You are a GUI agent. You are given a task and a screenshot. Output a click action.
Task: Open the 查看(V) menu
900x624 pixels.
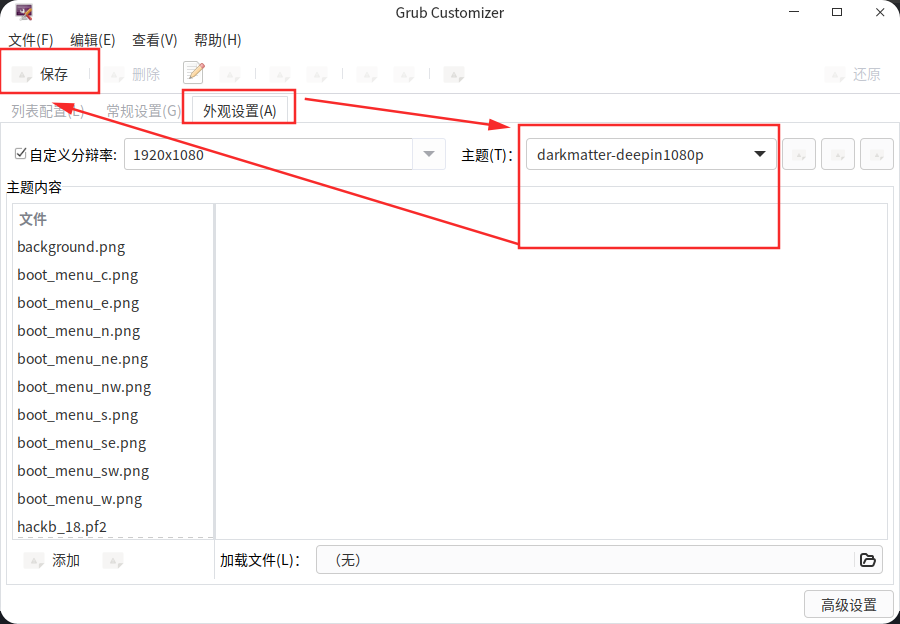(x=154, y=40)
